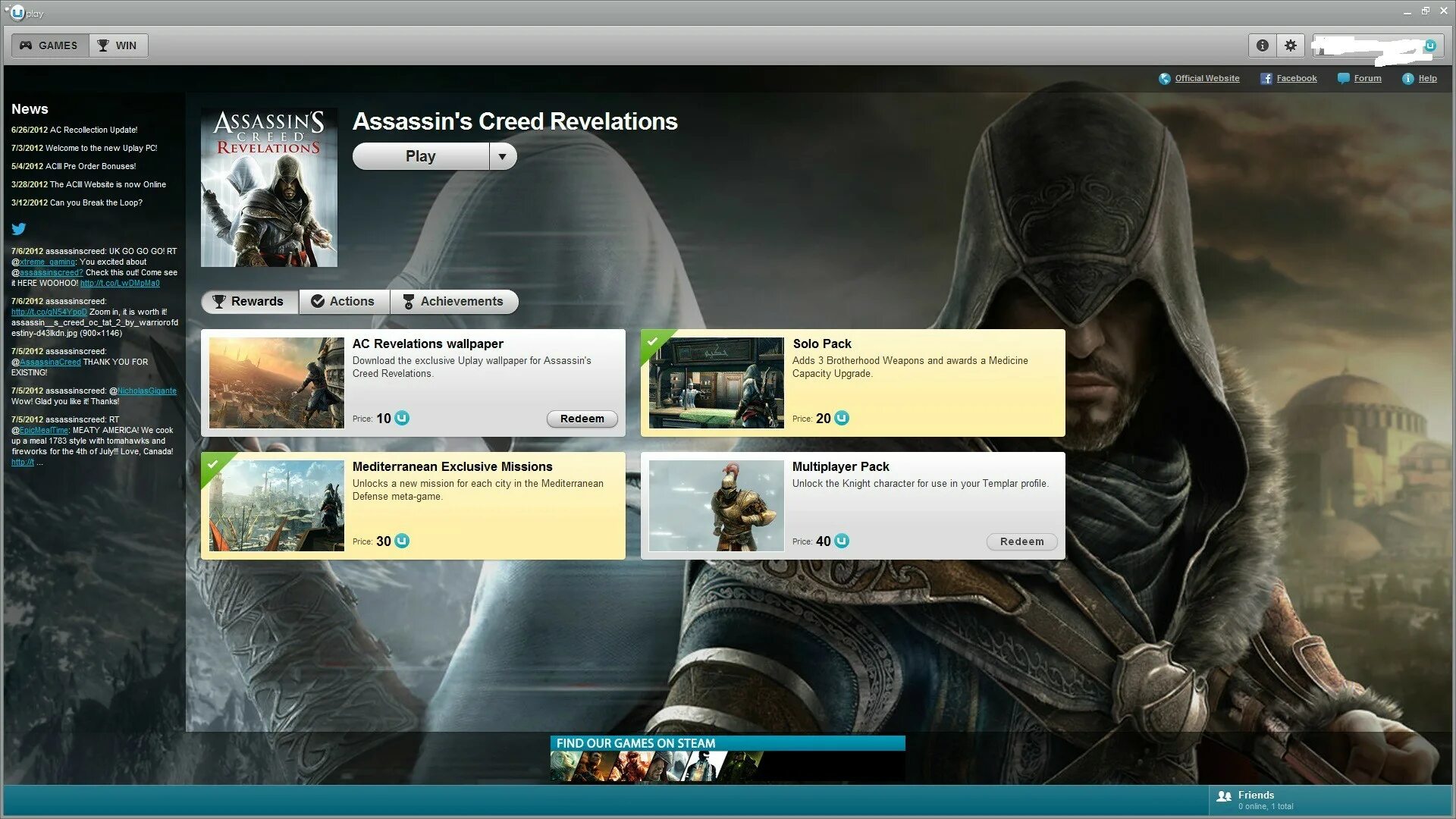Click the Uplay points icon next to price 20
This screenshot has height=819, width=1456.
point(842,418)
